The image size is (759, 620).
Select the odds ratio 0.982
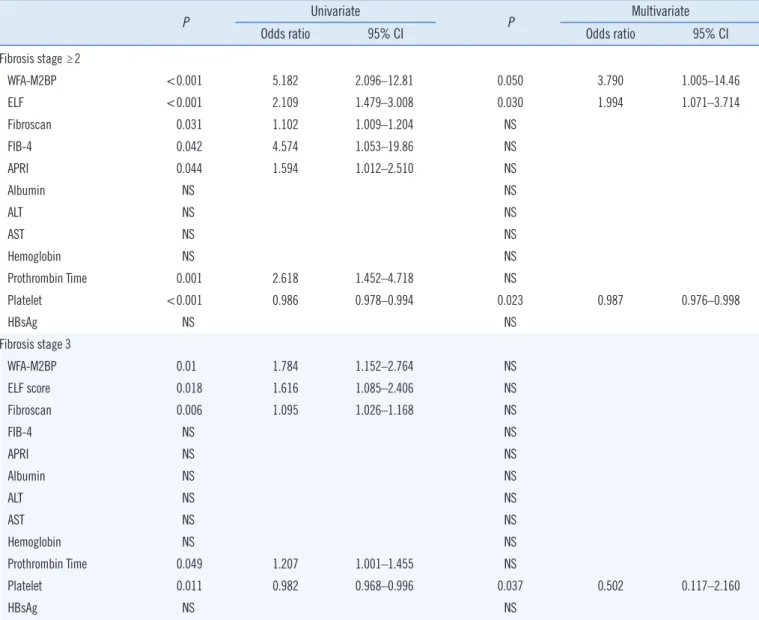[285, 586]
